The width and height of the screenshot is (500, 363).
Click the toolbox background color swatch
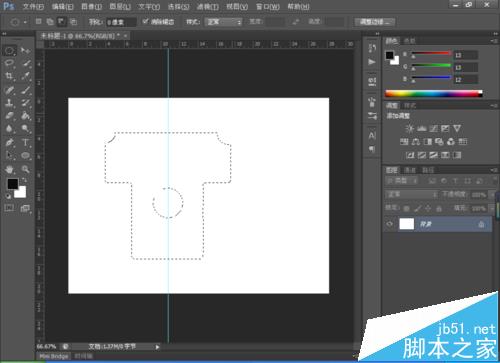coord(21,193)
